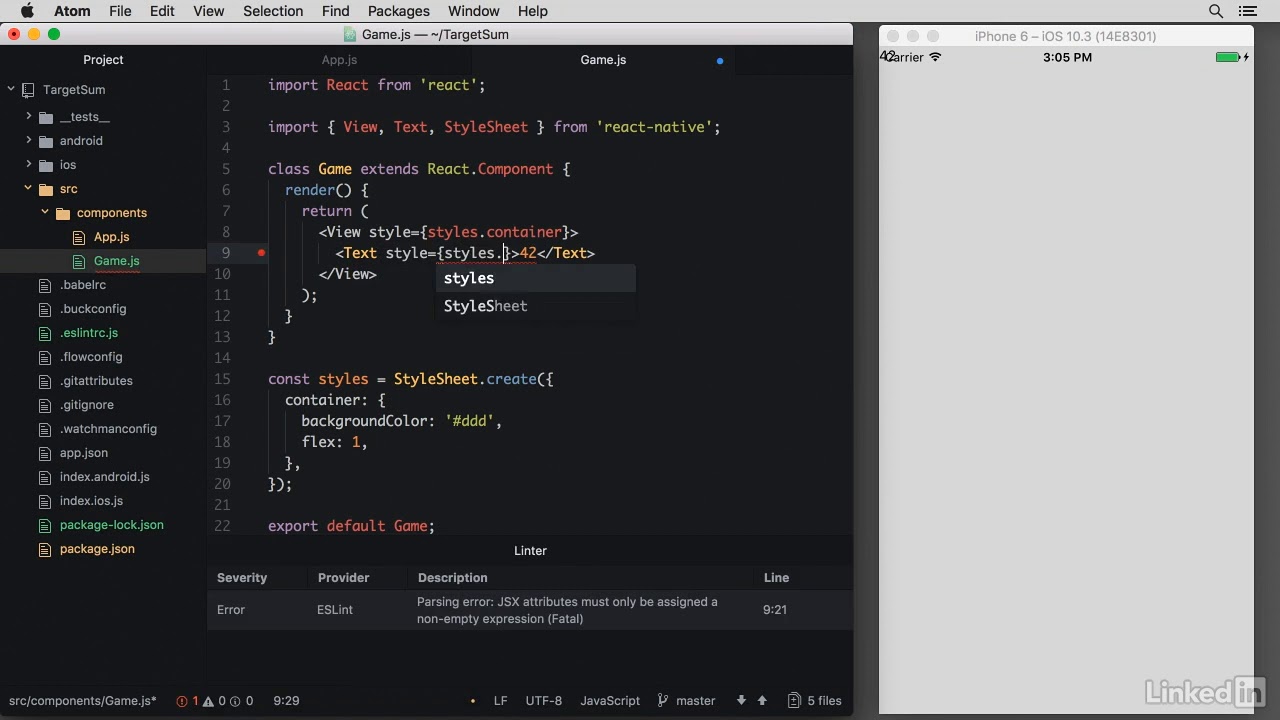The width and height of the screenshot is (1280, 720).
Task: Open the .flowconfig file
Action: [x=91, y=357]
